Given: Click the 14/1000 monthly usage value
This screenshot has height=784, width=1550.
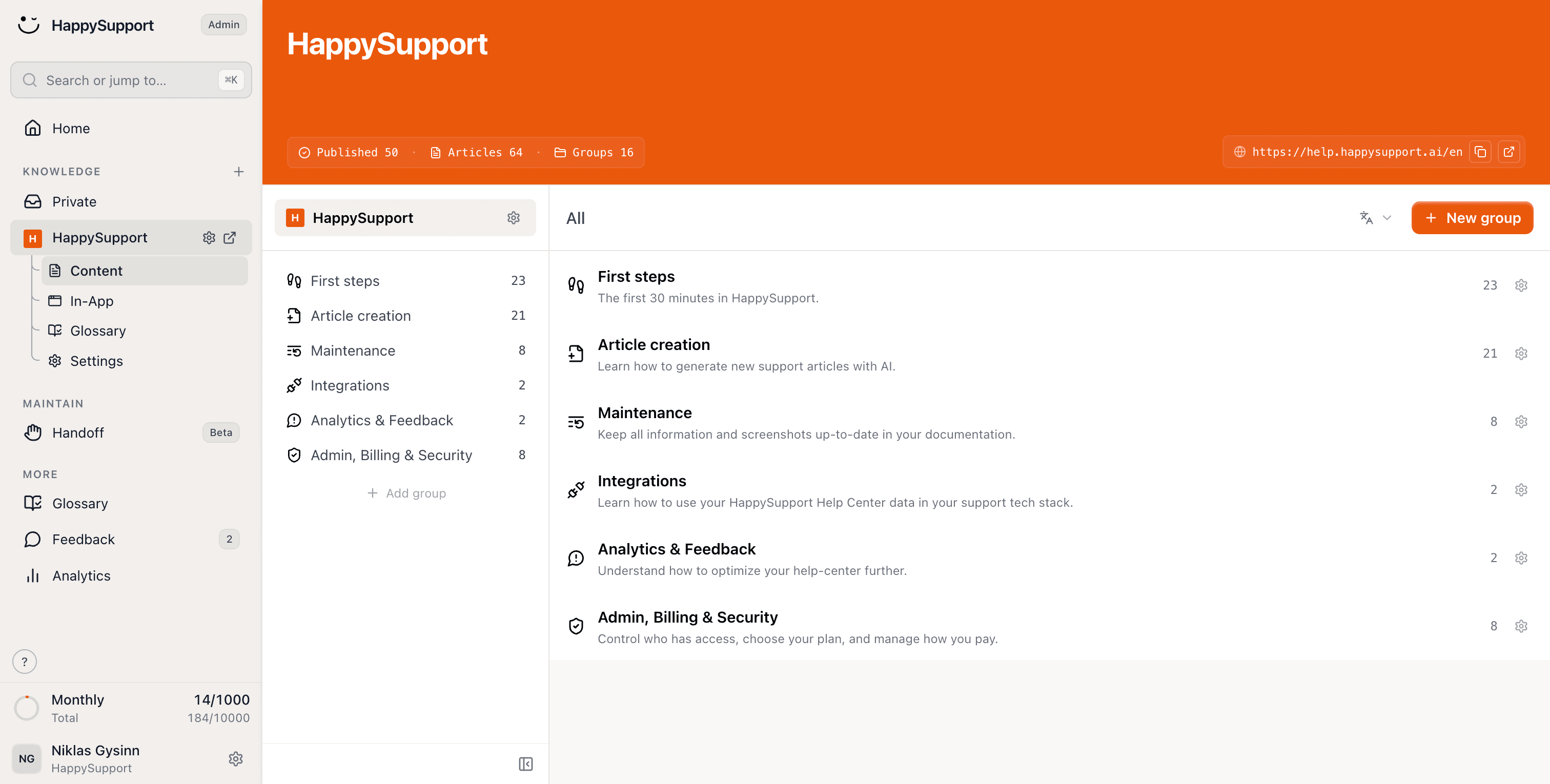Looking at the screenshot, I should pyautogui.click(x=221, y=700).
